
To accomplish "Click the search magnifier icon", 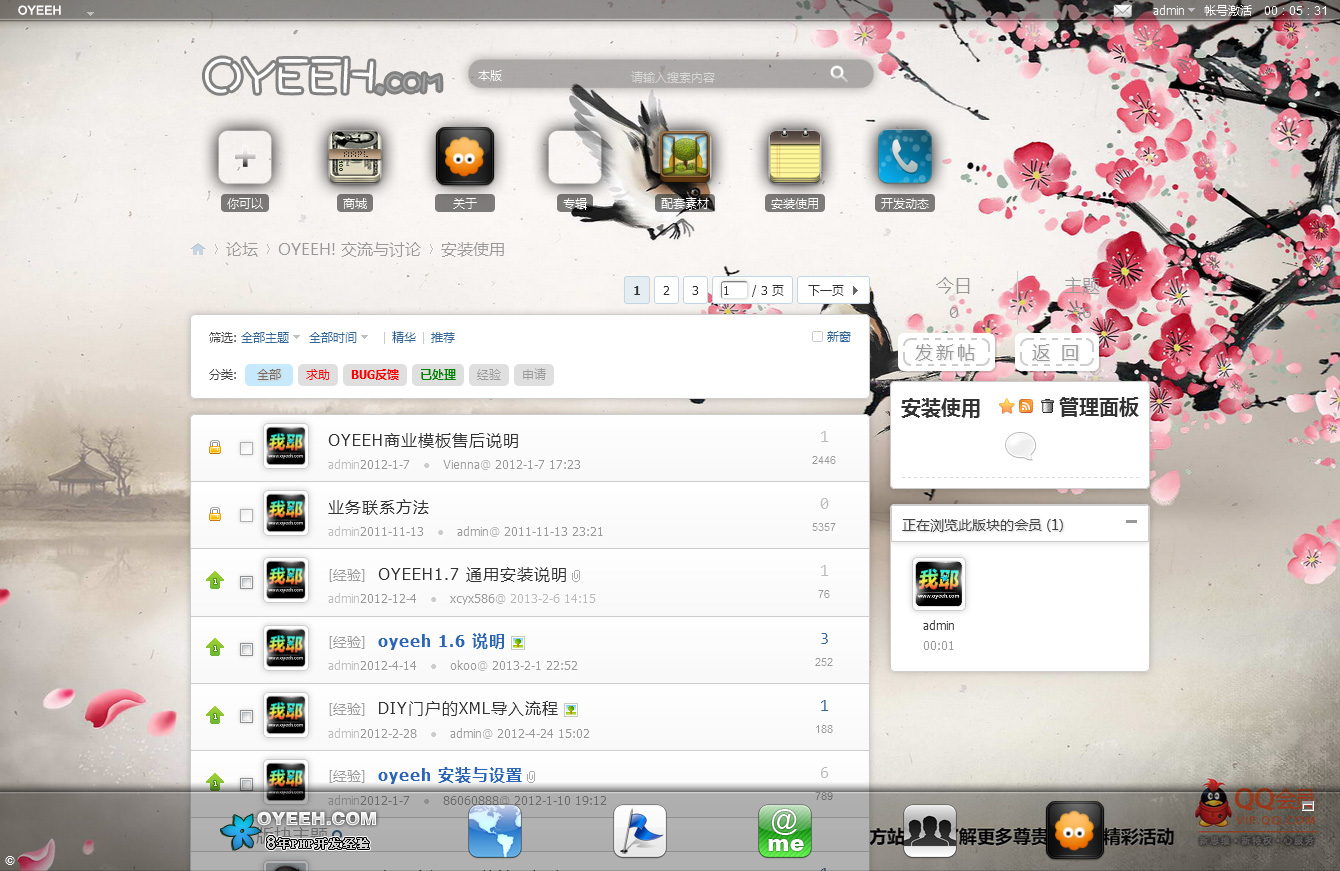I will (838, 73).
